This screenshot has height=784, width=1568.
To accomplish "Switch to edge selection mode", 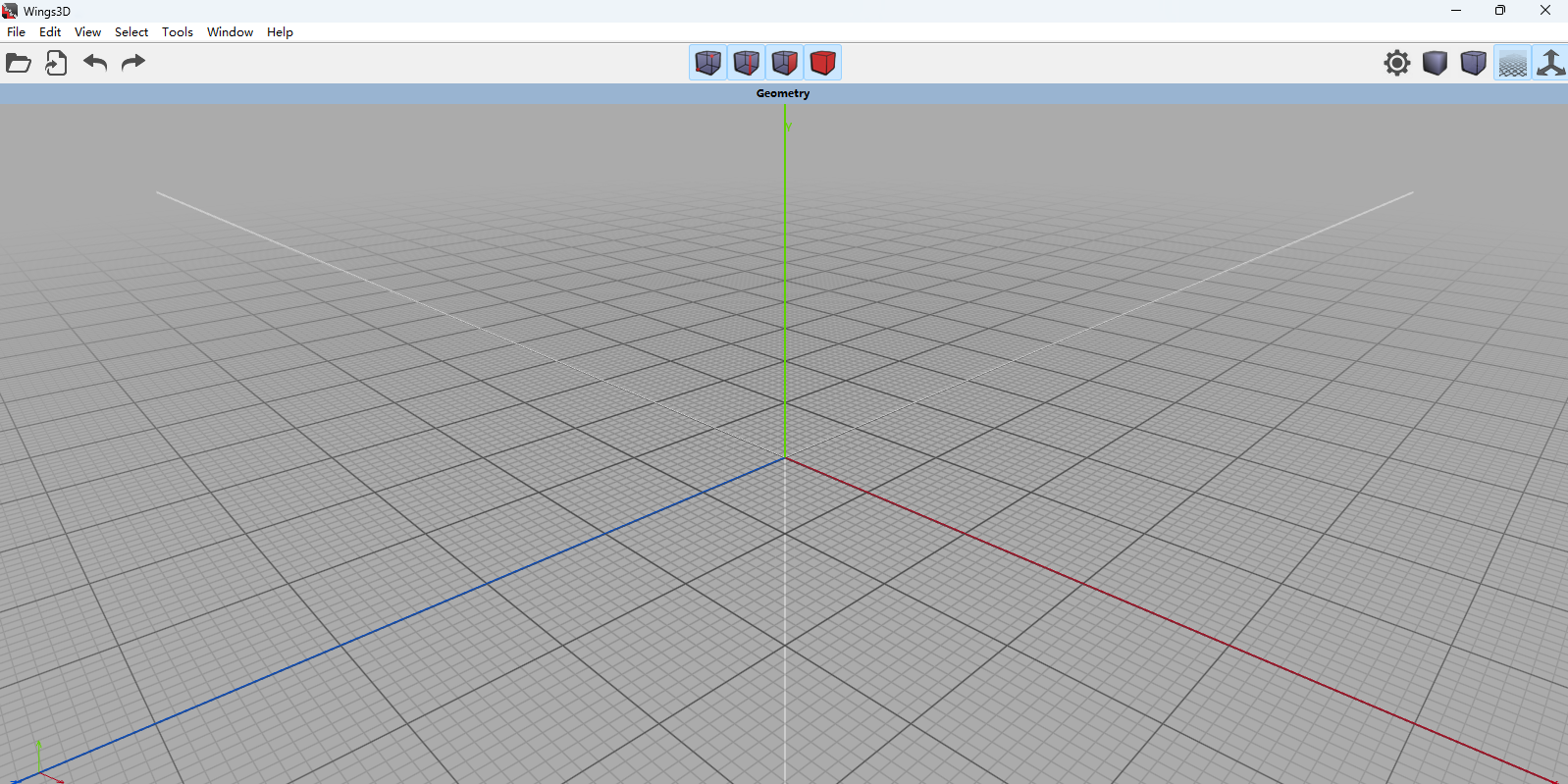I will point(746,63).
